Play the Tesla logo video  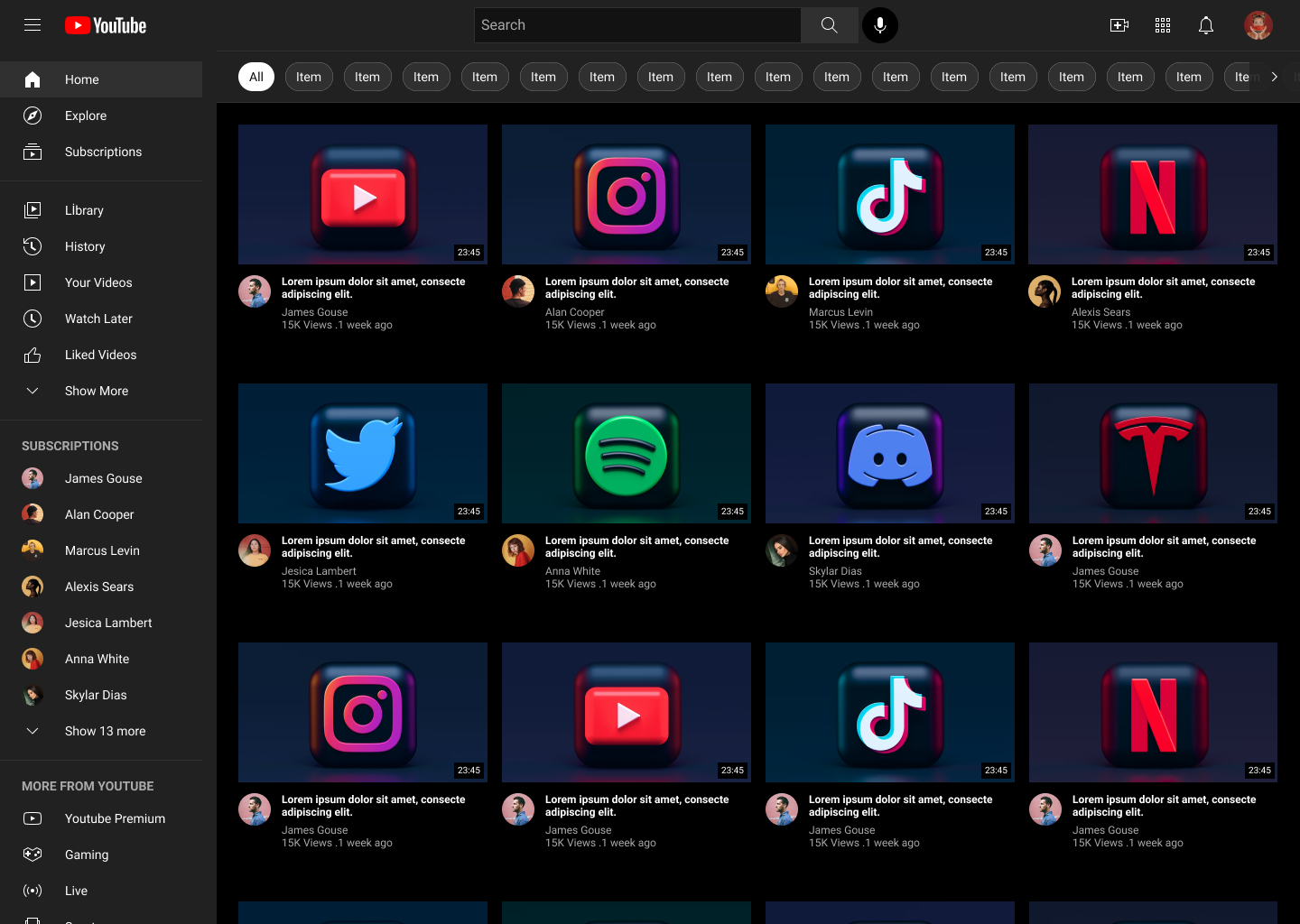1153,453
